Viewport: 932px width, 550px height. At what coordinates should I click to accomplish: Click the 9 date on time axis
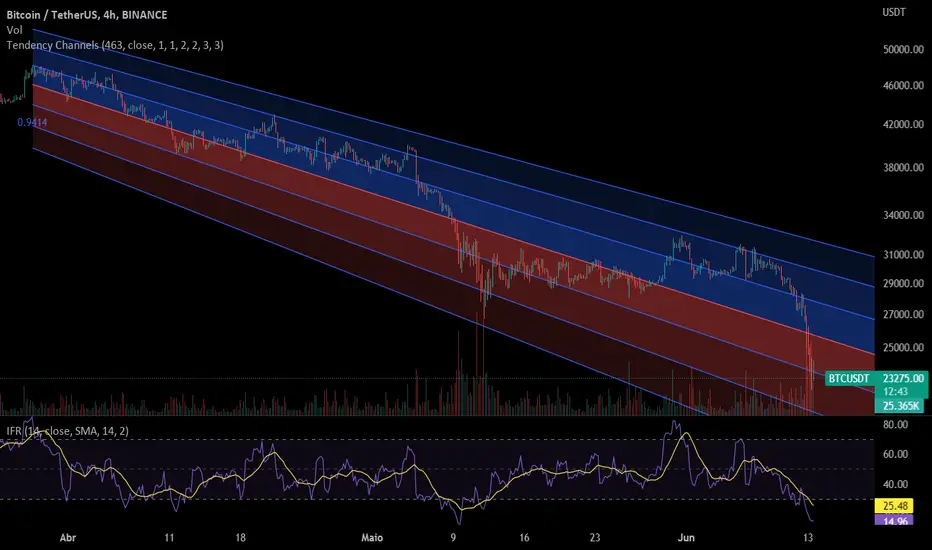point(453,538)
